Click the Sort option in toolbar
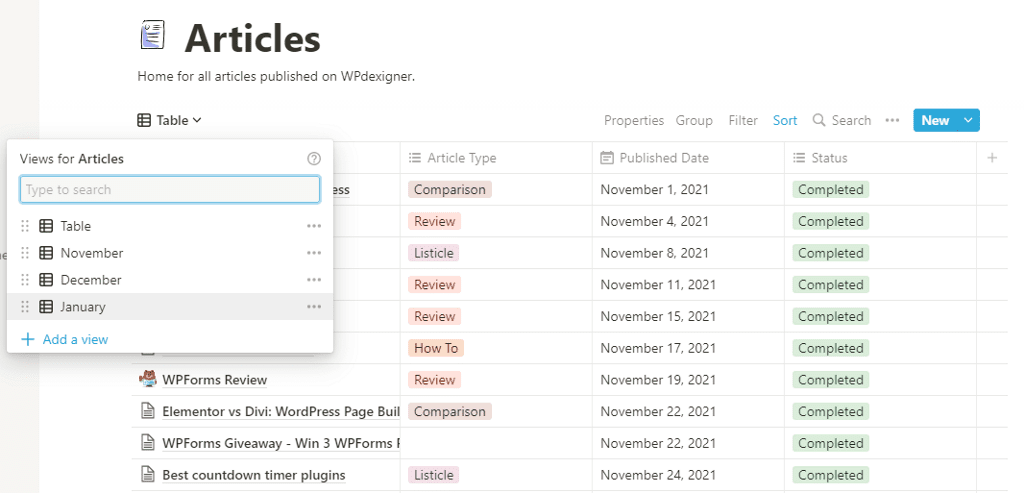1024x493 pixels. coord(785,120)
